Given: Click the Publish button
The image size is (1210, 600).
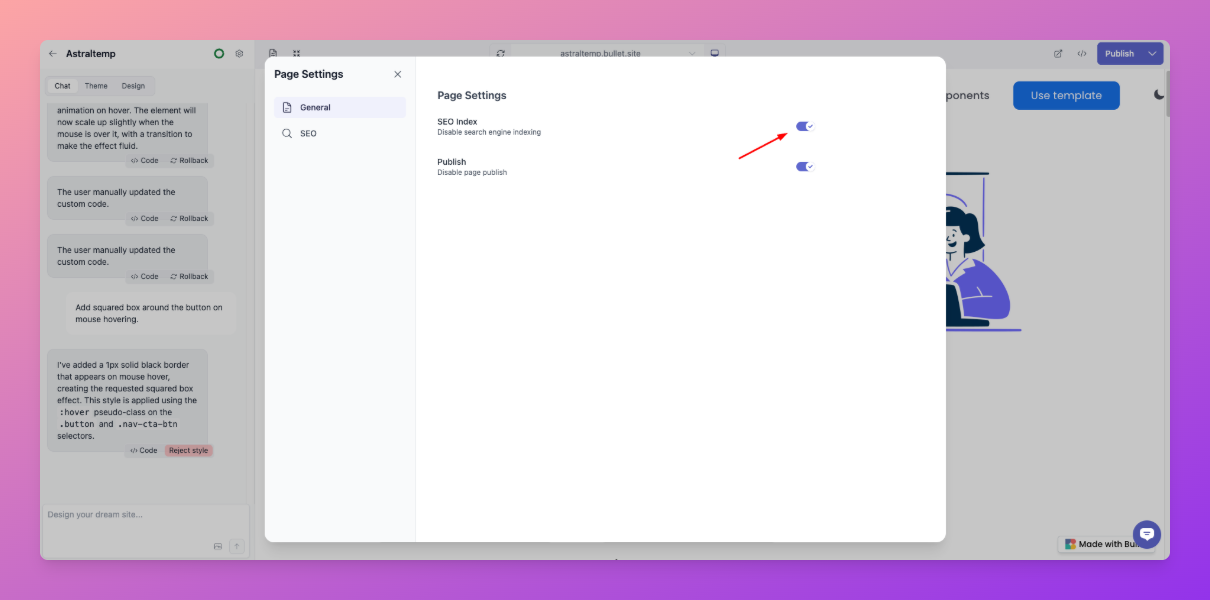Looking at the screenshot, I should click(x=1119, y=54).
